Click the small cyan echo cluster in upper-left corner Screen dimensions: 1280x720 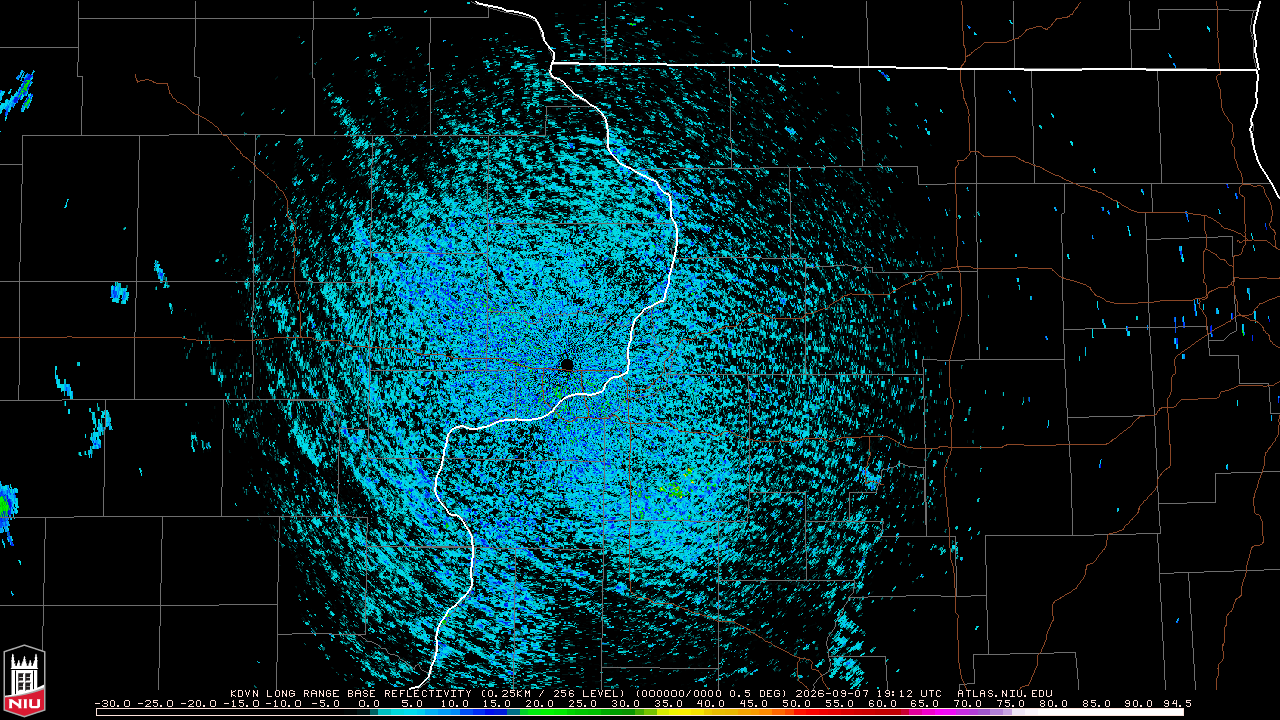18,91
